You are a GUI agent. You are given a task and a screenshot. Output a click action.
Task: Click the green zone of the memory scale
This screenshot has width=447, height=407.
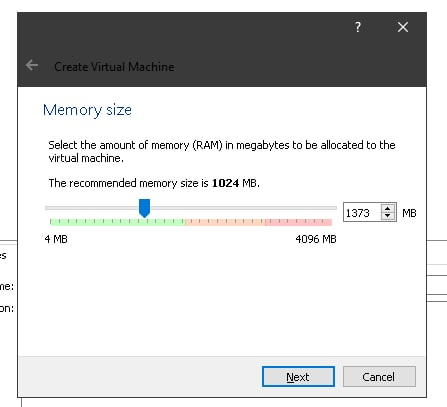pyautogui.click(x=117, y=222)
